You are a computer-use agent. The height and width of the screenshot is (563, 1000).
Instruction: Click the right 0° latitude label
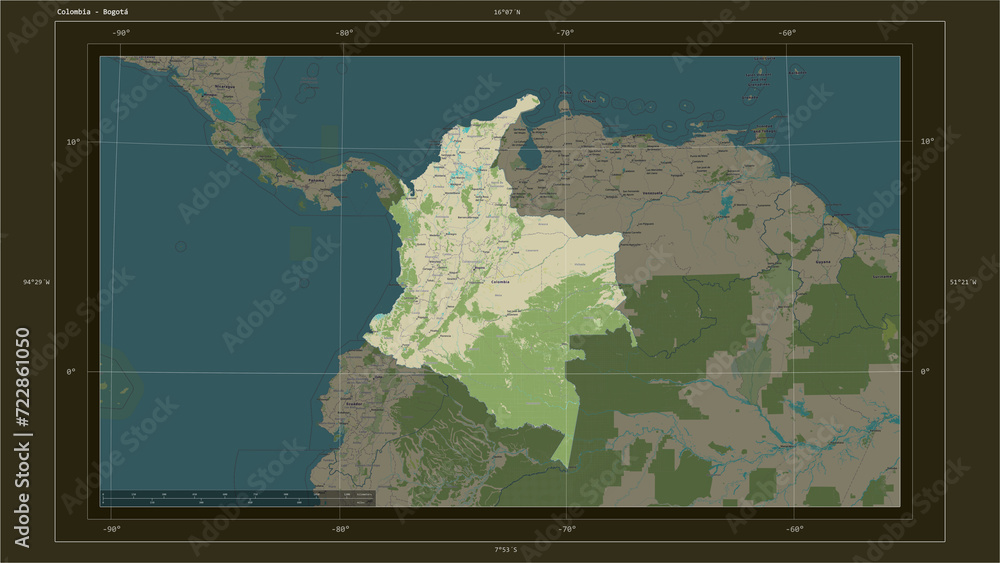click(x=925, y=371)
